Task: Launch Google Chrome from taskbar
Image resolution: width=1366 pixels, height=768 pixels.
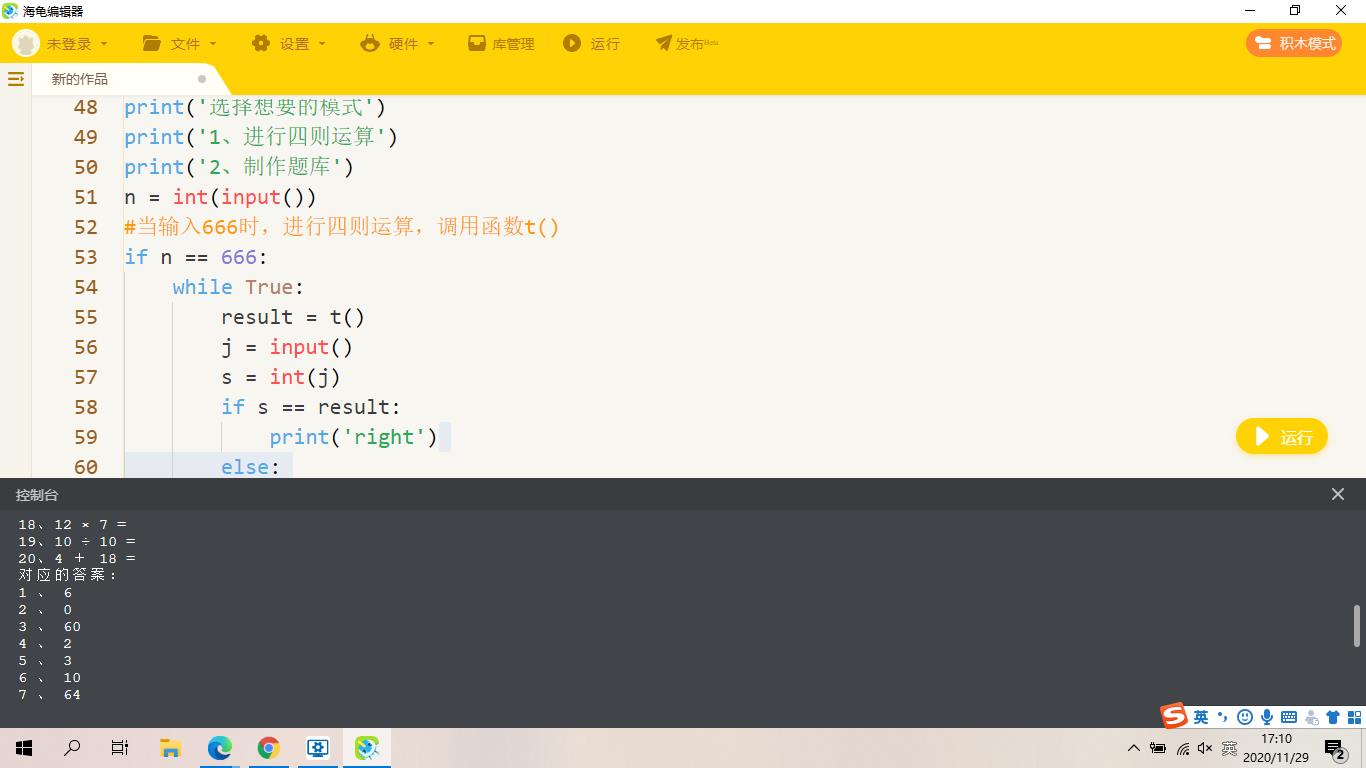Action: [268, 748]
